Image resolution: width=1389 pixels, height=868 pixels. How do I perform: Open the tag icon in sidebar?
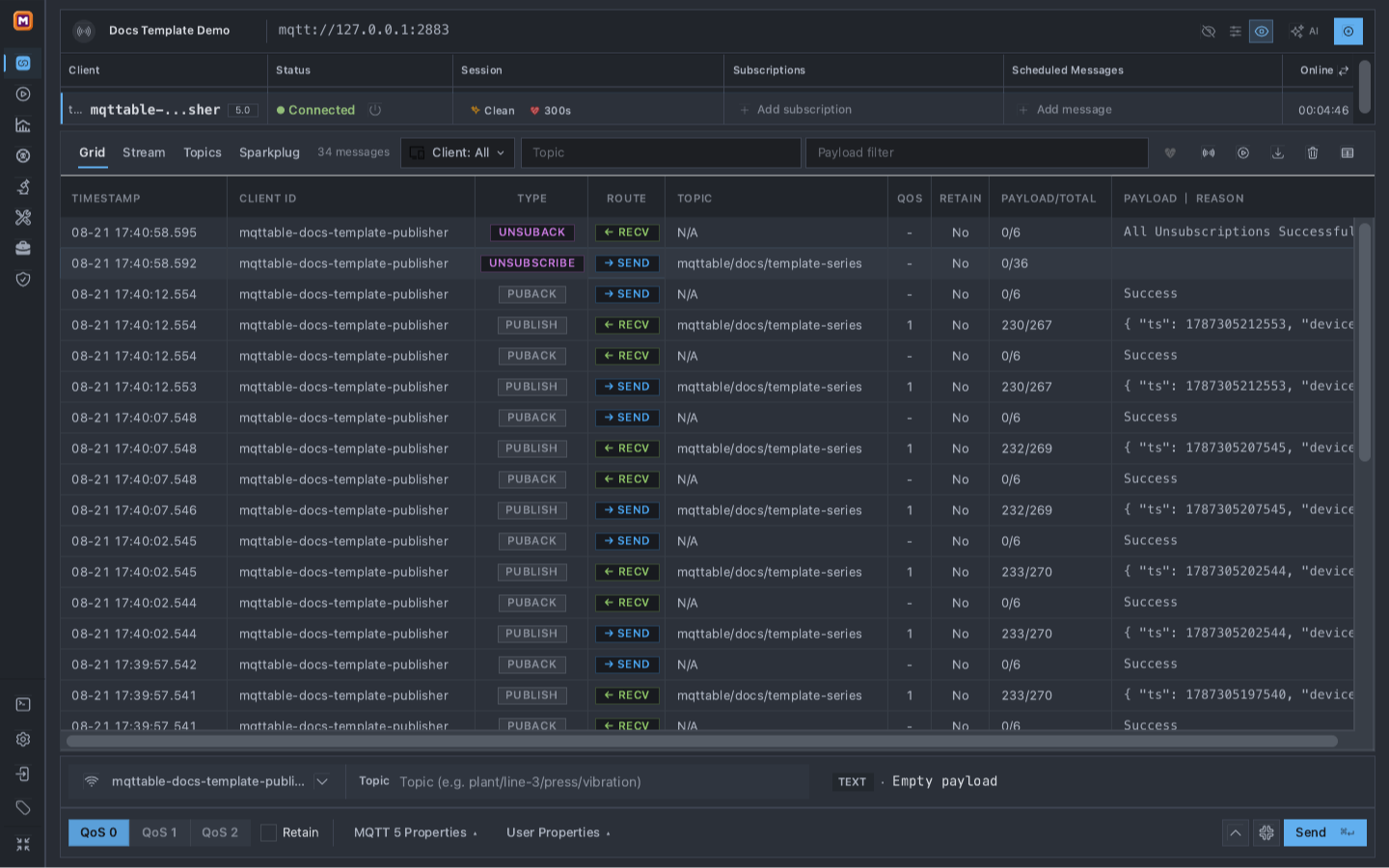tap(23, 808)
